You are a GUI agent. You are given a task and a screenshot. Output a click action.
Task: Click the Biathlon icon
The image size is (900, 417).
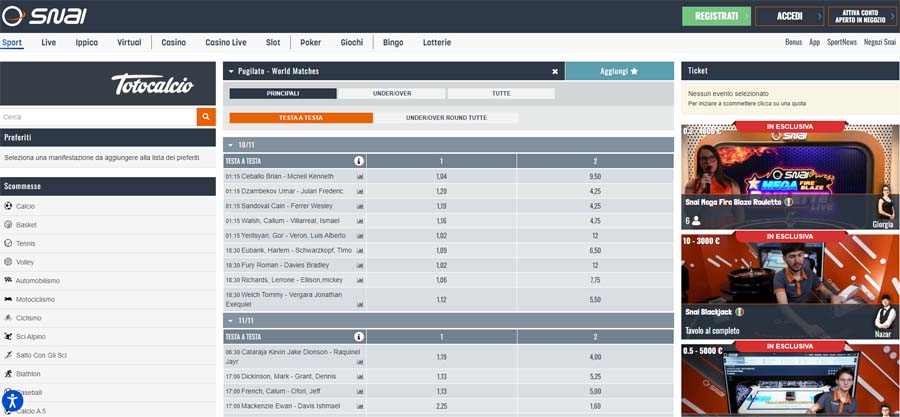(8, 374)
